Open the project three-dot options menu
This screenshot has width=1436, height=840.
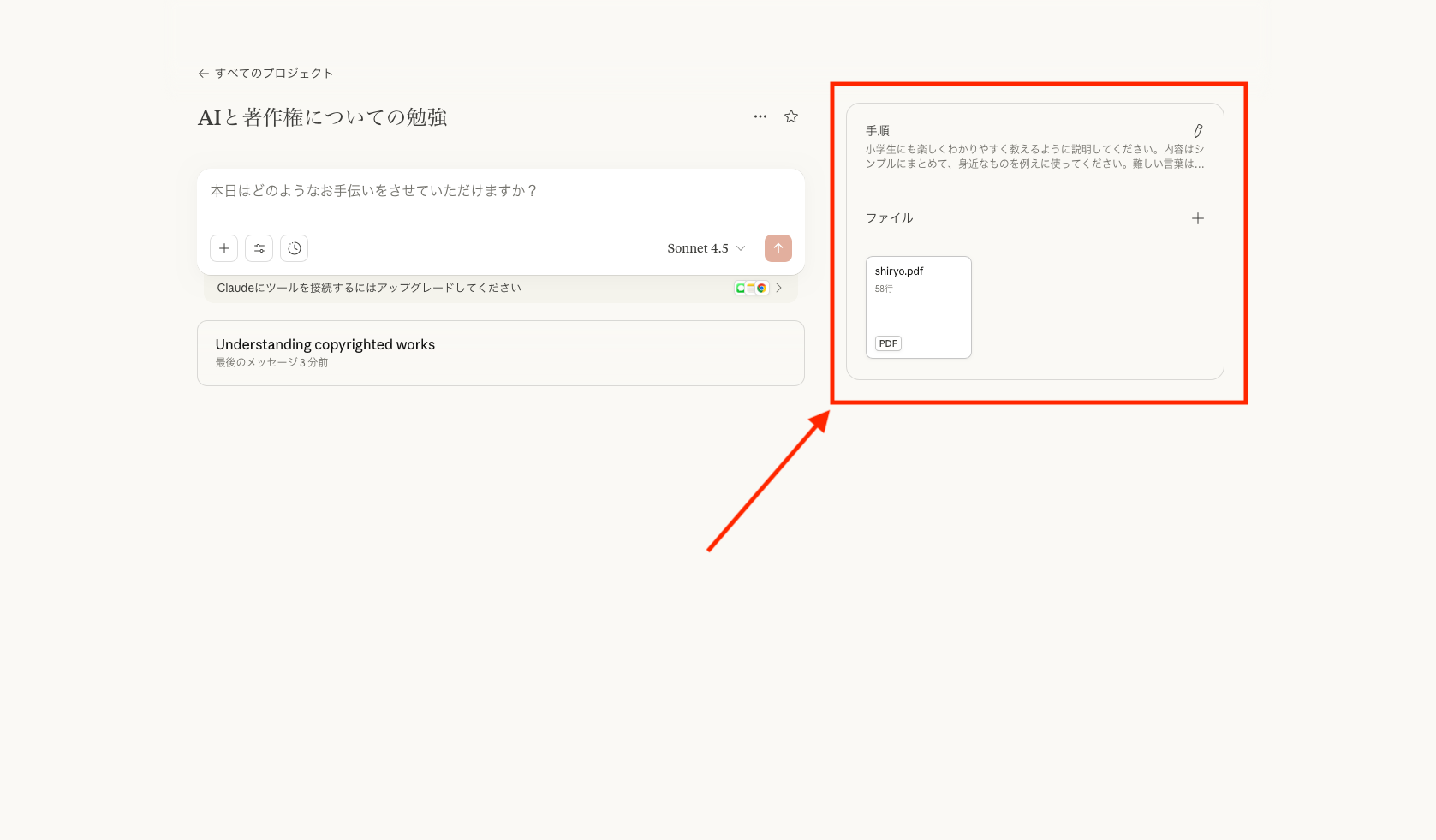(760, 116)
